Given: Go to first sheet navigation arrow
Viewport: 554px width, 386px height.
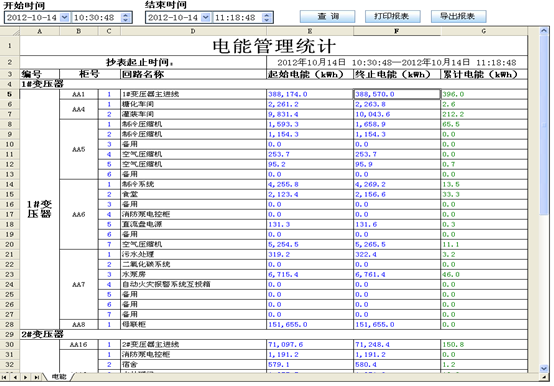Looking at the screenshot, I should pyautogui.click(x=5, y=377).
